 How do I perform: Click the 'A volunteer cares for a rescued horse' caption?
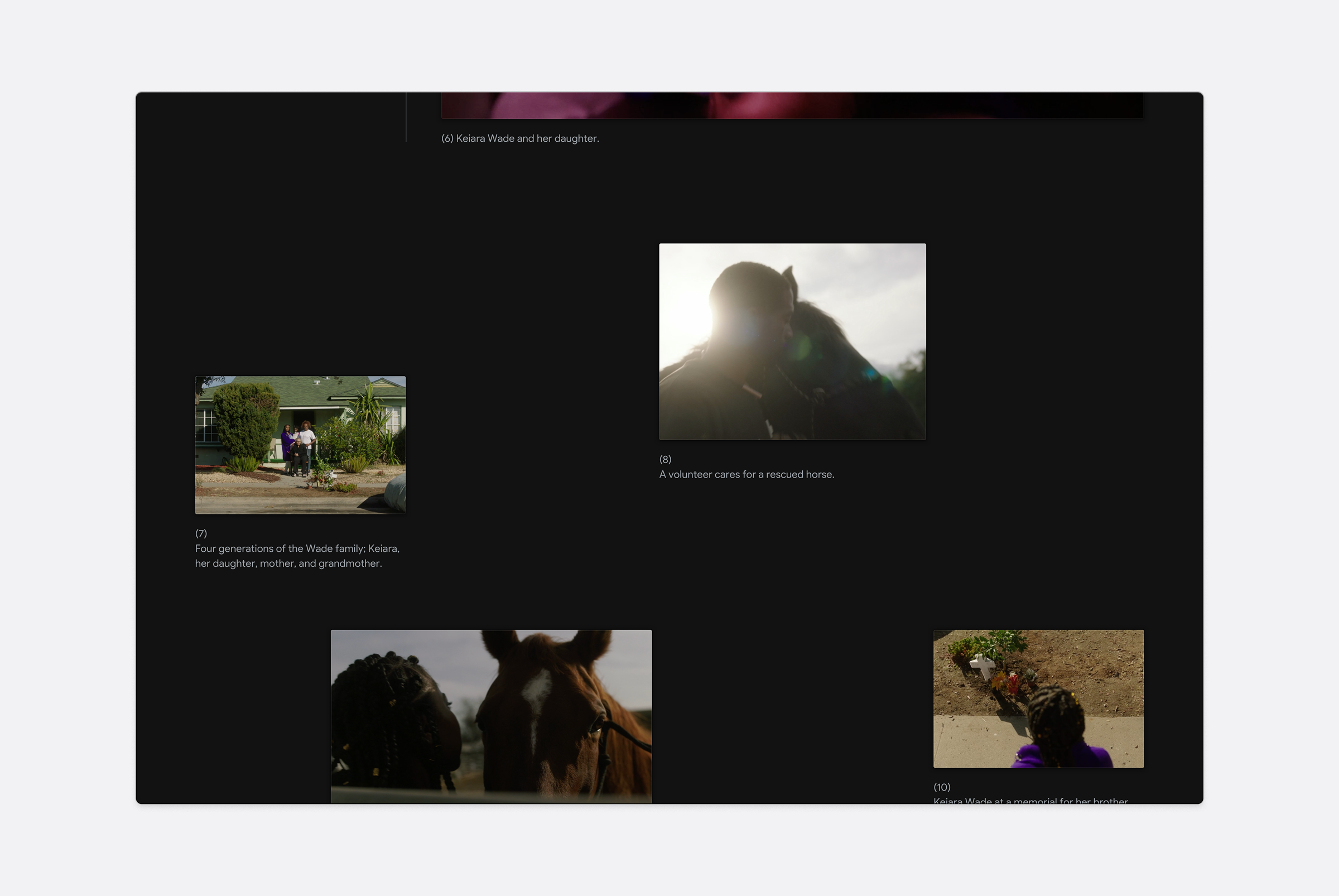point(746,474)
